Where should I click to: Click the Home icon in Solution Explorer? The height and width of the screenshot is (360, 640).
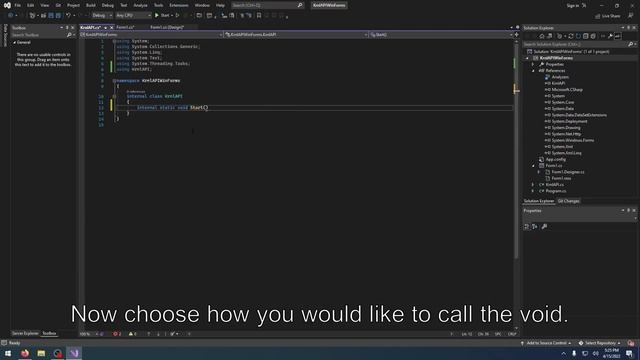coord(542,36)
